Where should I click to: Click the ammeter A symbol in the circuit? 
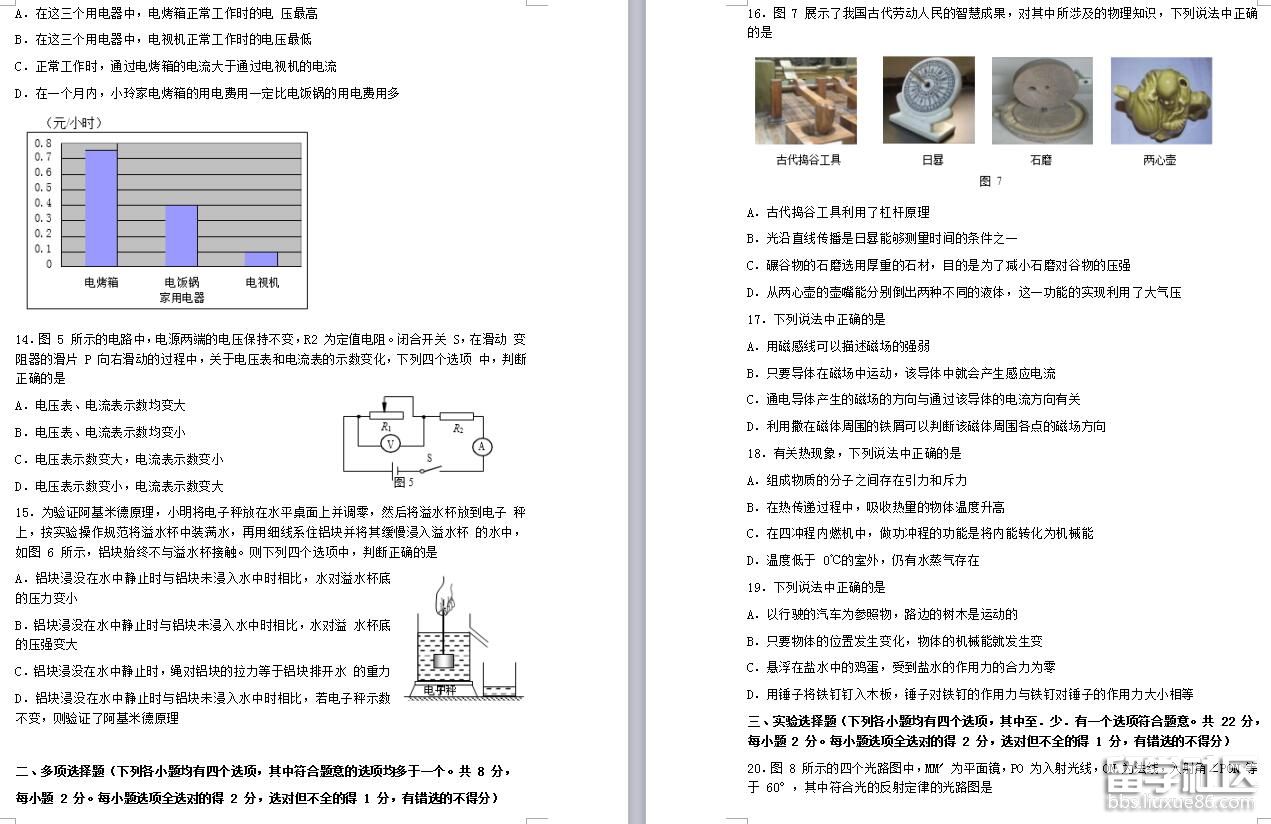(482, 446)
